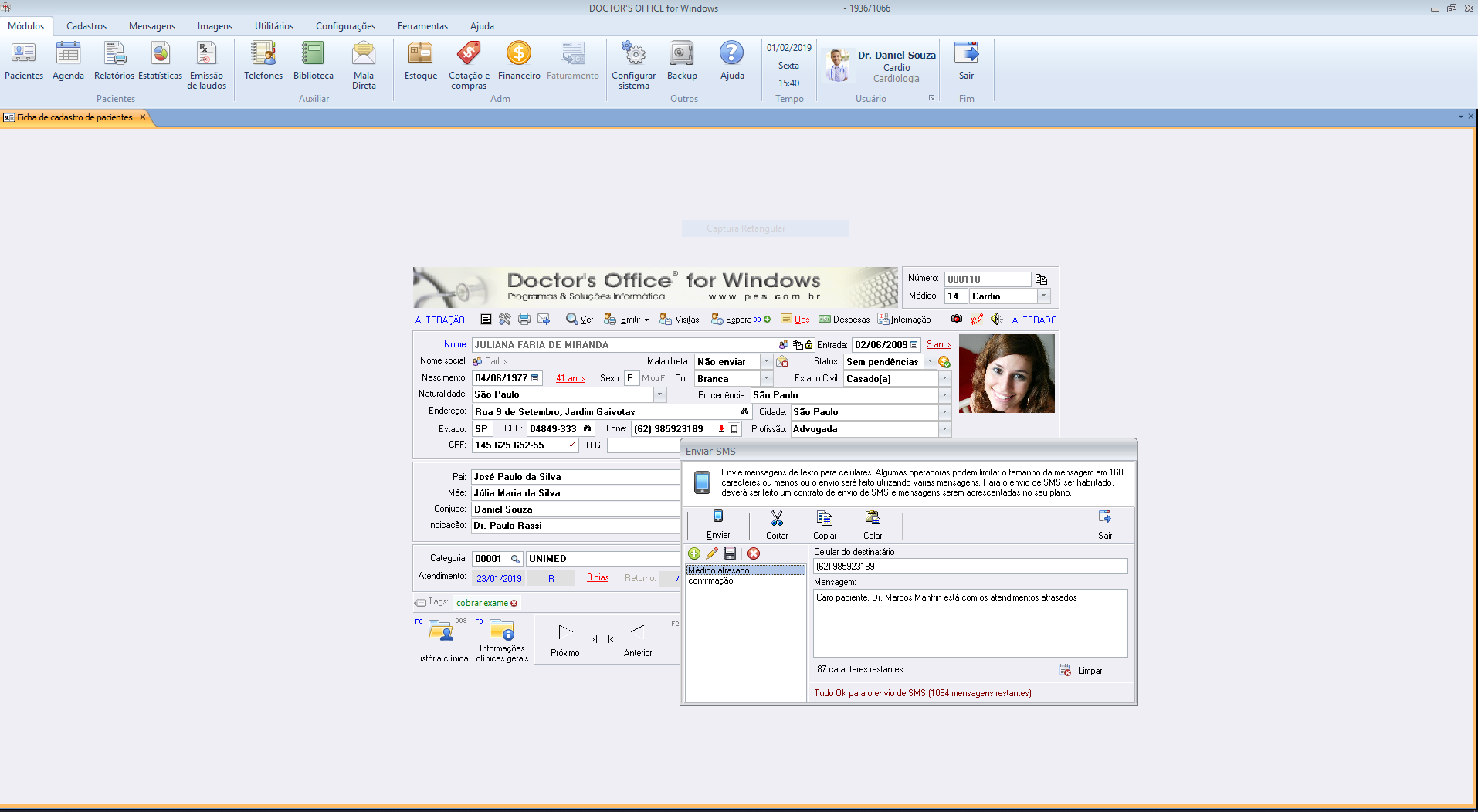
Task: Click Copiar in the SMS dialog
Action: coord(825,525)
